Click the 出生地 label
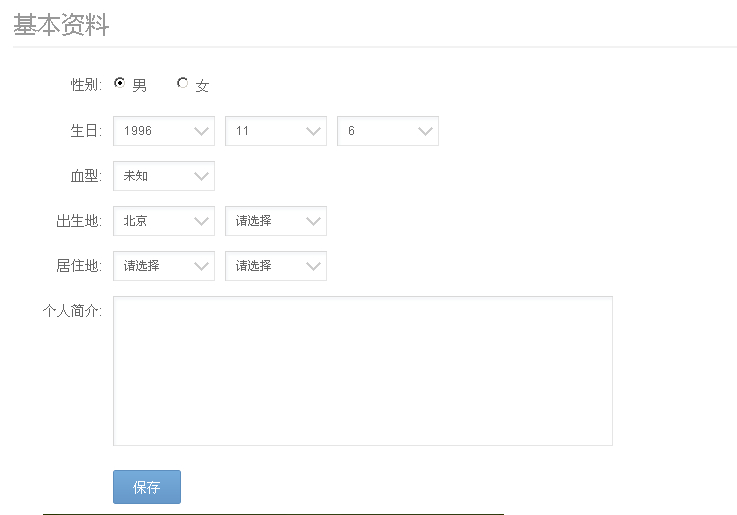Screen dimensions: 737x515 tap(79, 221)
